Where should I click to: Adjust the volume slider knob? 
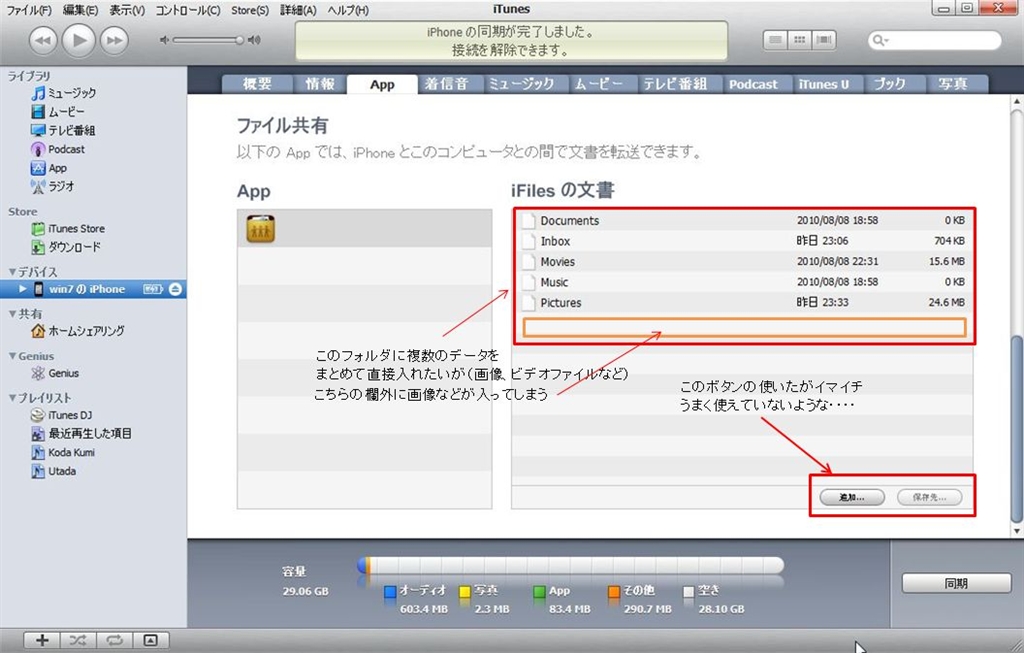click(x=240, y=40)
